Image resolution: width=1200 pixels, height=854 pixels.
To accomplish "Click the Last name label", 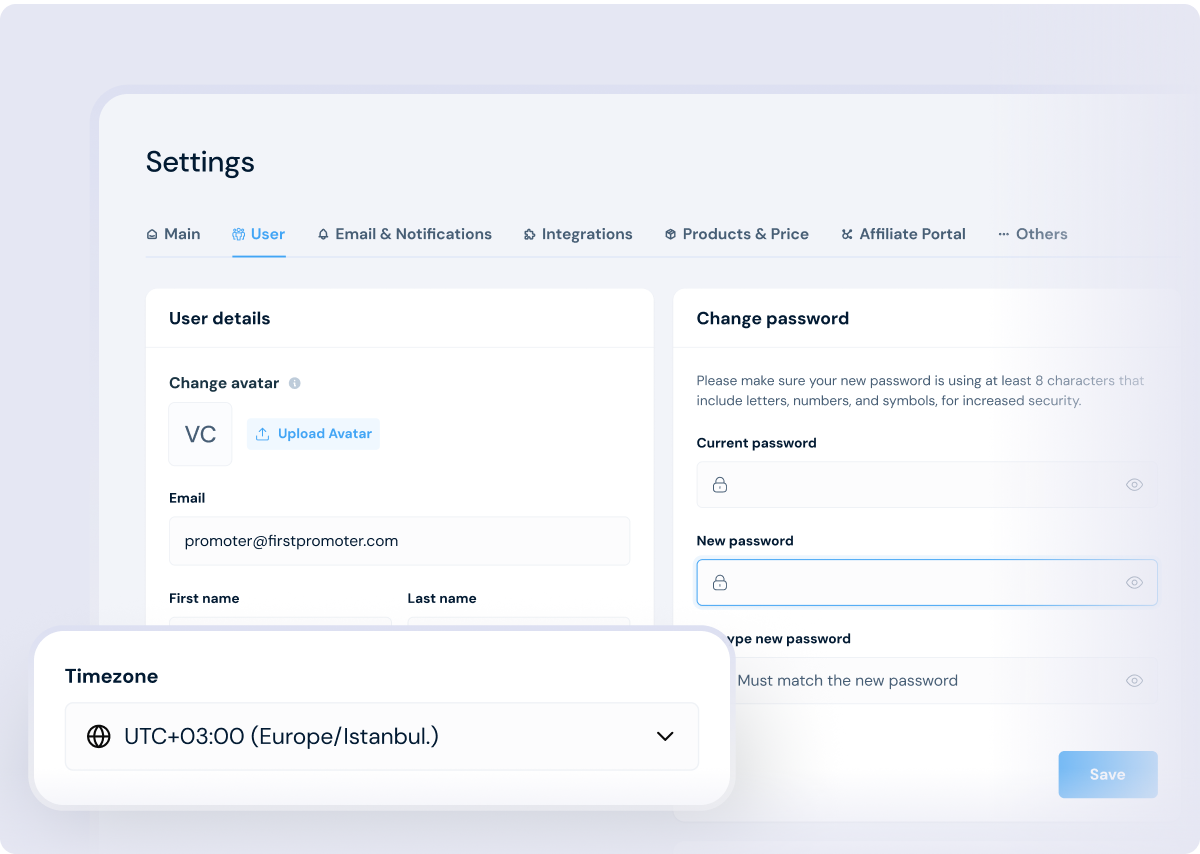I will point(442,598).
